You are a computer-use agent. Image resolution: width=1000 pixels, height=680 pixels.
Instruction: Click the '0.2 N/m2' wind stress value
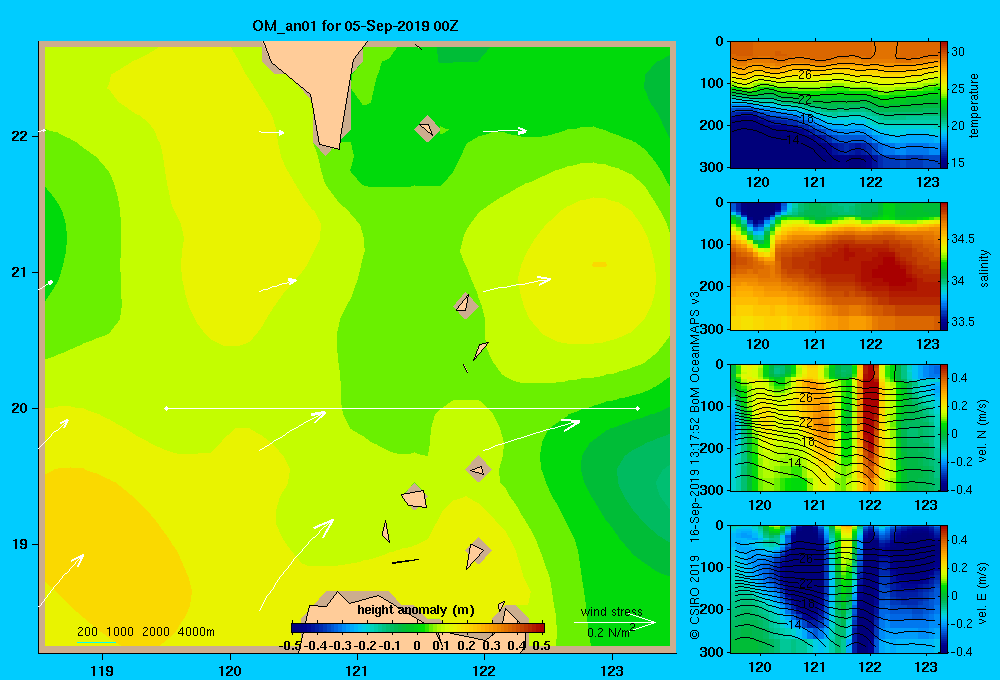click(611, 632)
